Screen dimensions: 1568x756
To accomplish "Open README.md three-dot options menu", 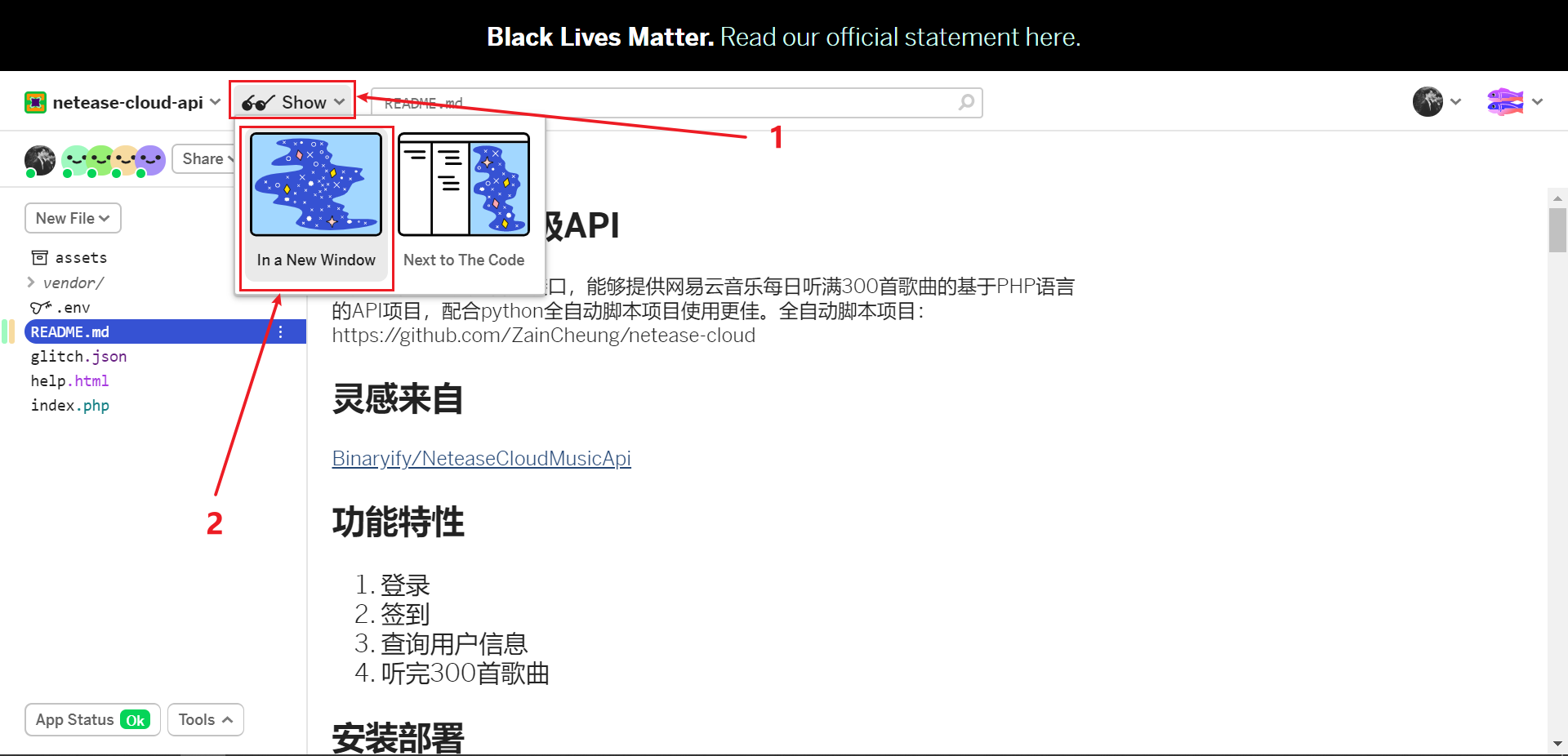I will click(x=280, y=331).
